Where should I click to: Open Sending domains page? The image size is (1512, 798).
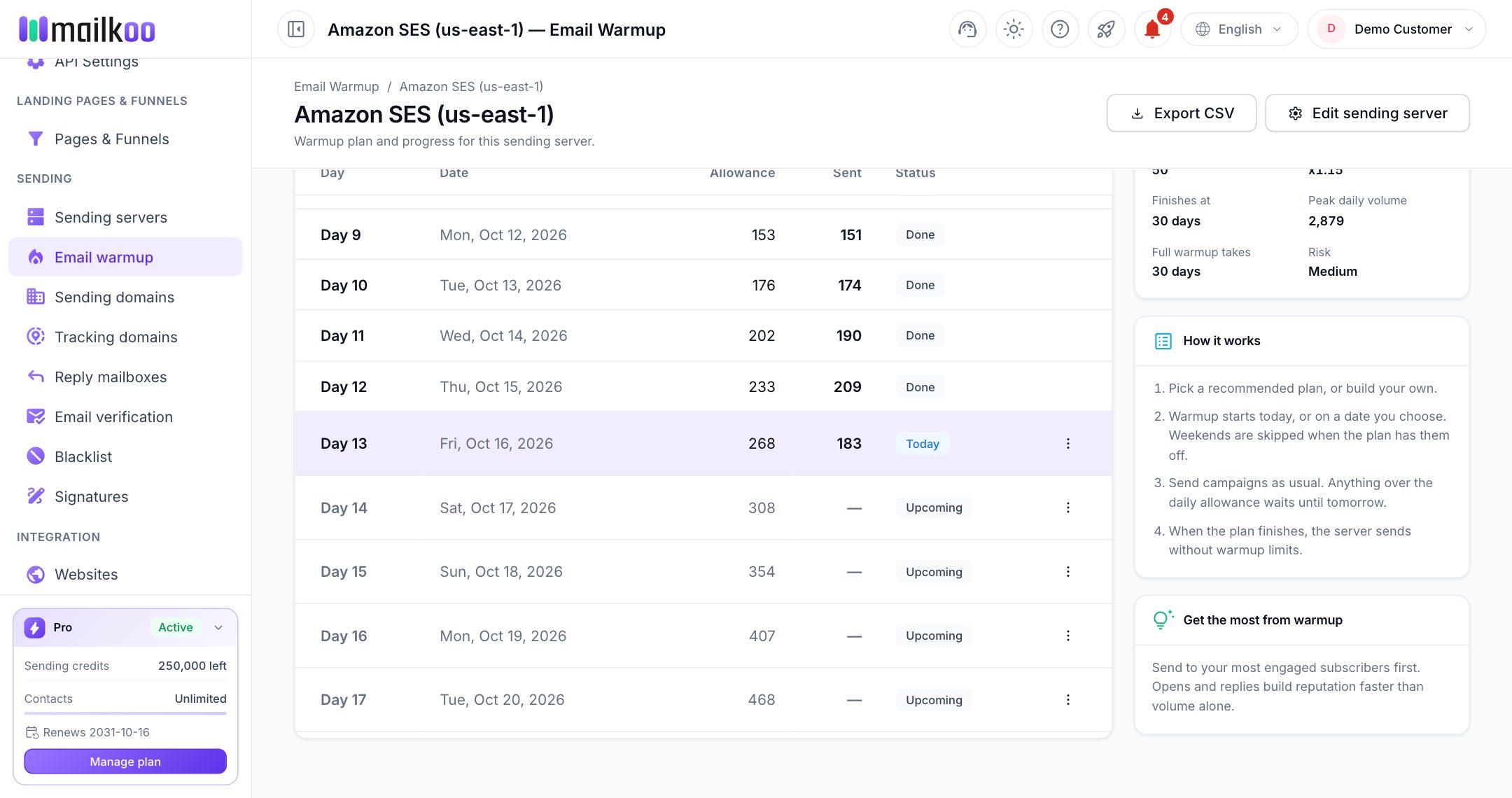125,297
